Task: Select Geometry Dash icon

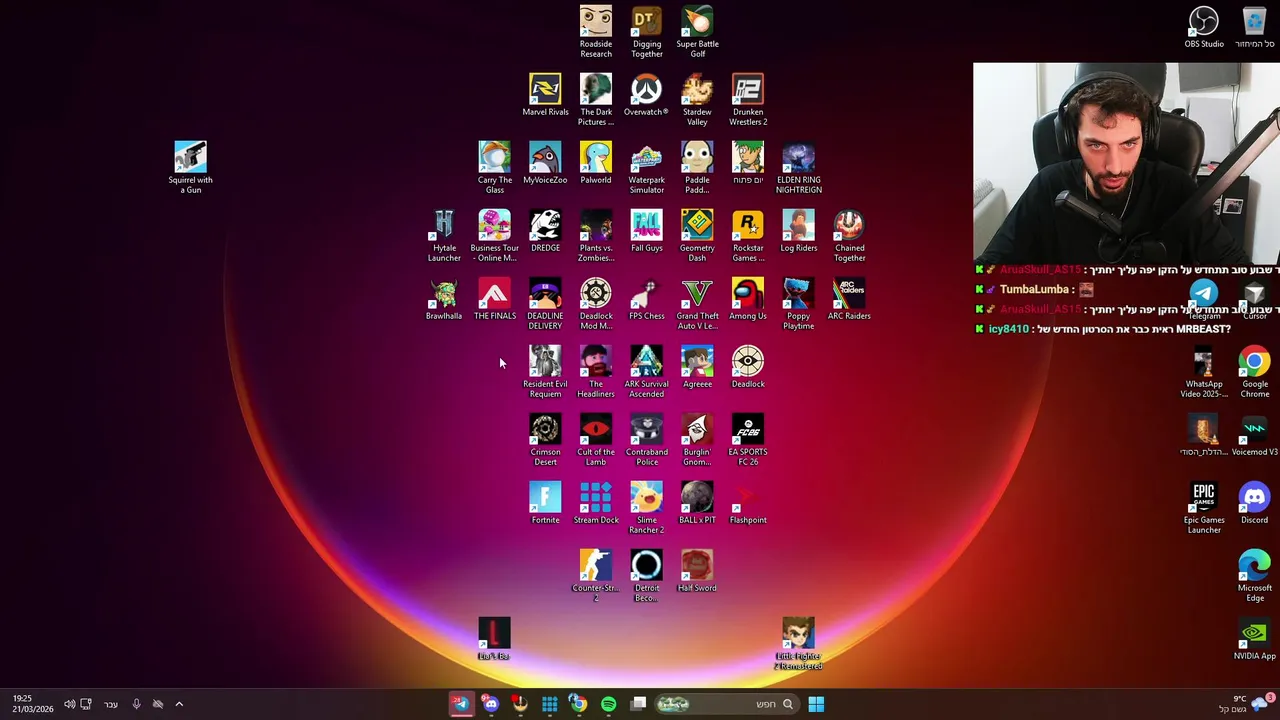Action: coord(697,236)
